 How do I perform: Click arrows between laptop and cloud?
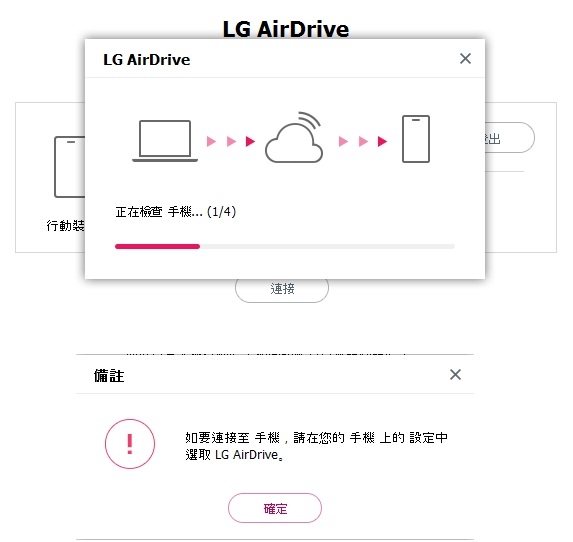click(x=231, y=141)
